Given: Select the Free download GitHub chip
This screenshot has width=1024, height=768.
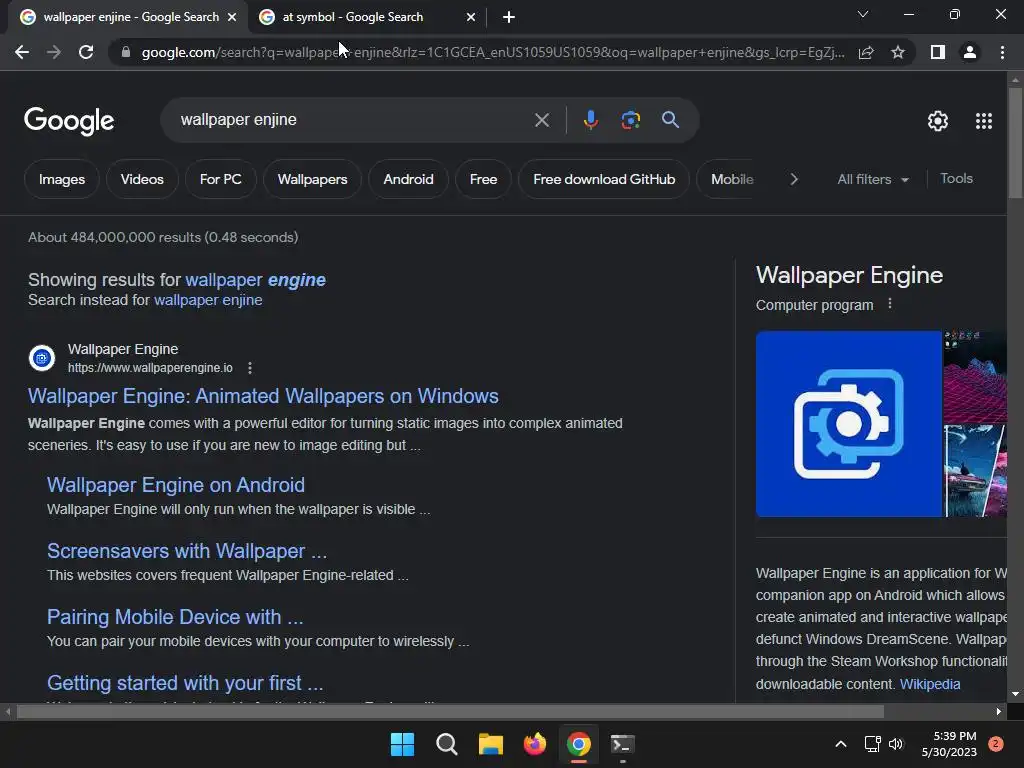Looking at the screenshot, I should coord(604,179).
